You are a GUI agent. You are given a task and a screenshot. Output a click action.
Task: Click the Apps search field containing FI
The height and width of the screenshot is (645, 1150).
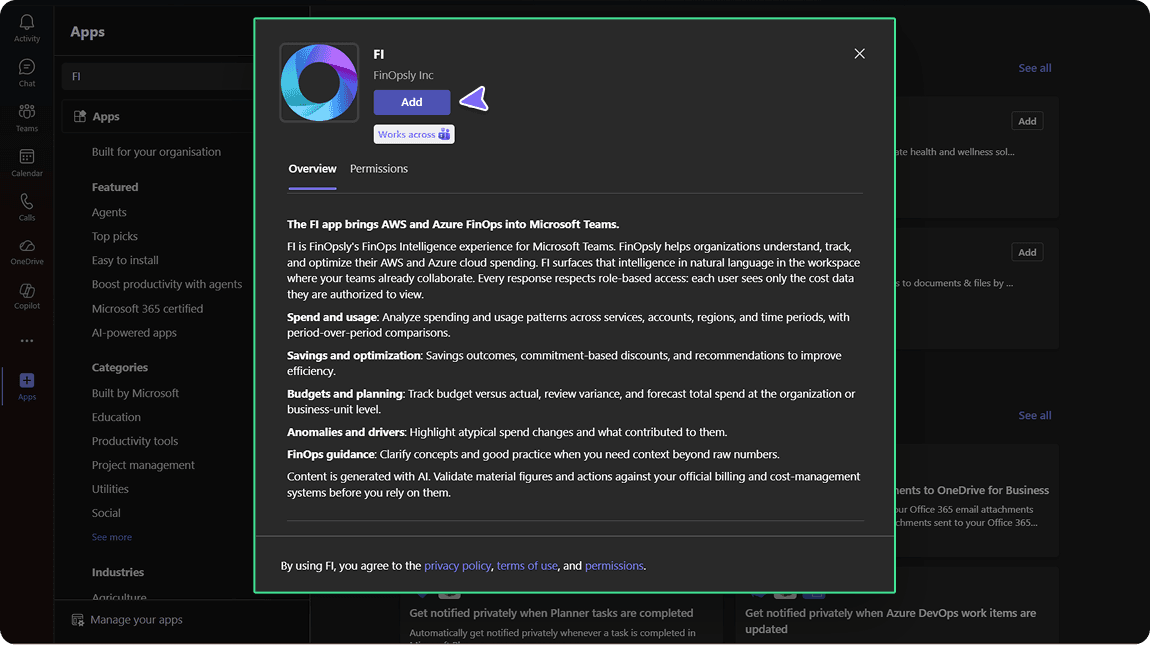(x=158, y=76)
